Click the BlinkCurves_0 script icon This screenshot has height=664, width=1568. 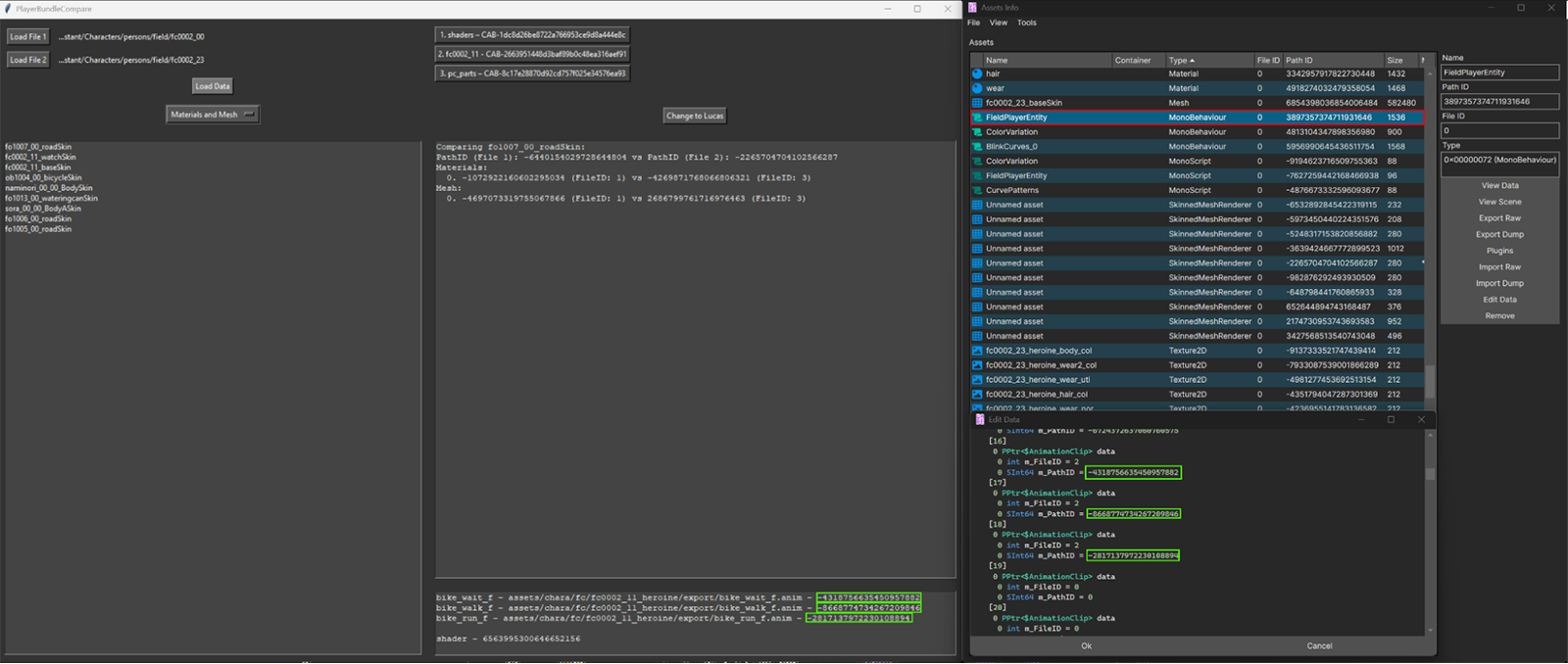tap(977, 147)
